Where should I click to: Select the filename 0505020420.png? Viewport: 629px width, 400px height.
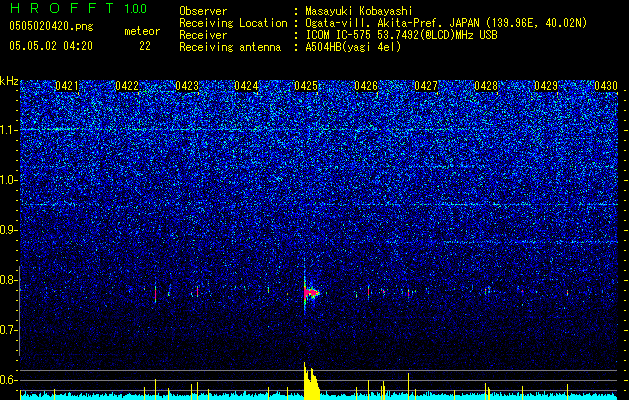pyautogui.click(x=51, y=27)
